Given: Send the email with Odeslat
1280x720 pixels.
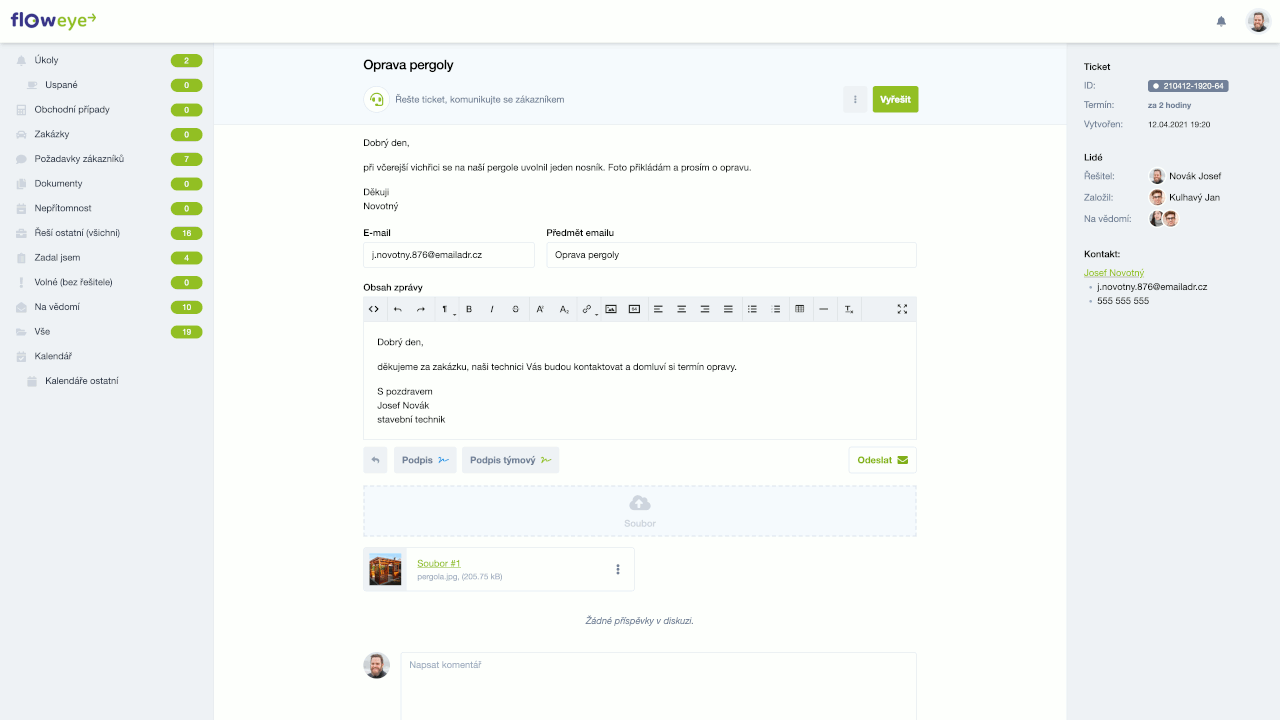Looking at the screenshot, I should pyautogui.click(x=882, y=460).
